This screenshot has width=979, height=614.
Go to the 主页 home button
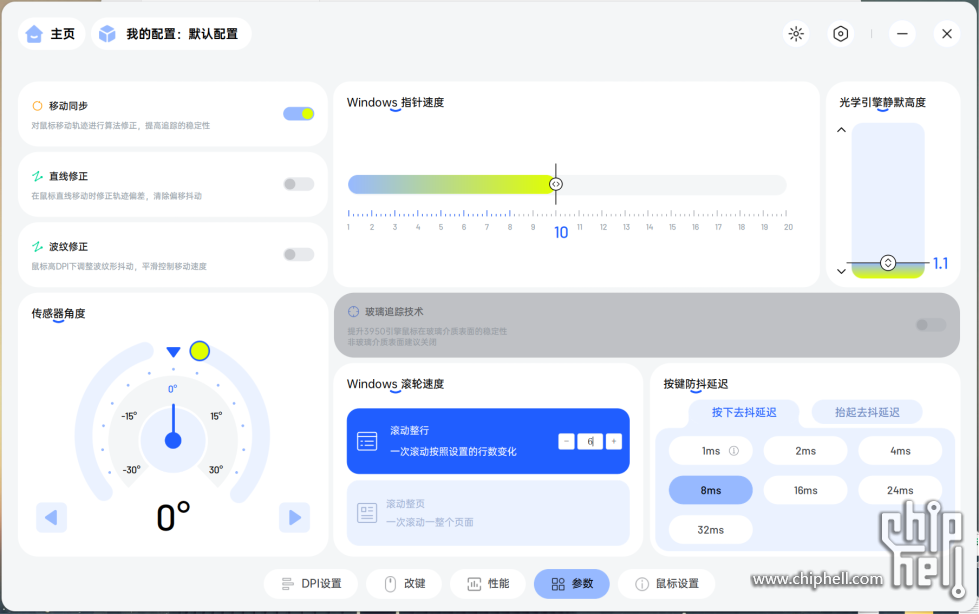point(52,34)
